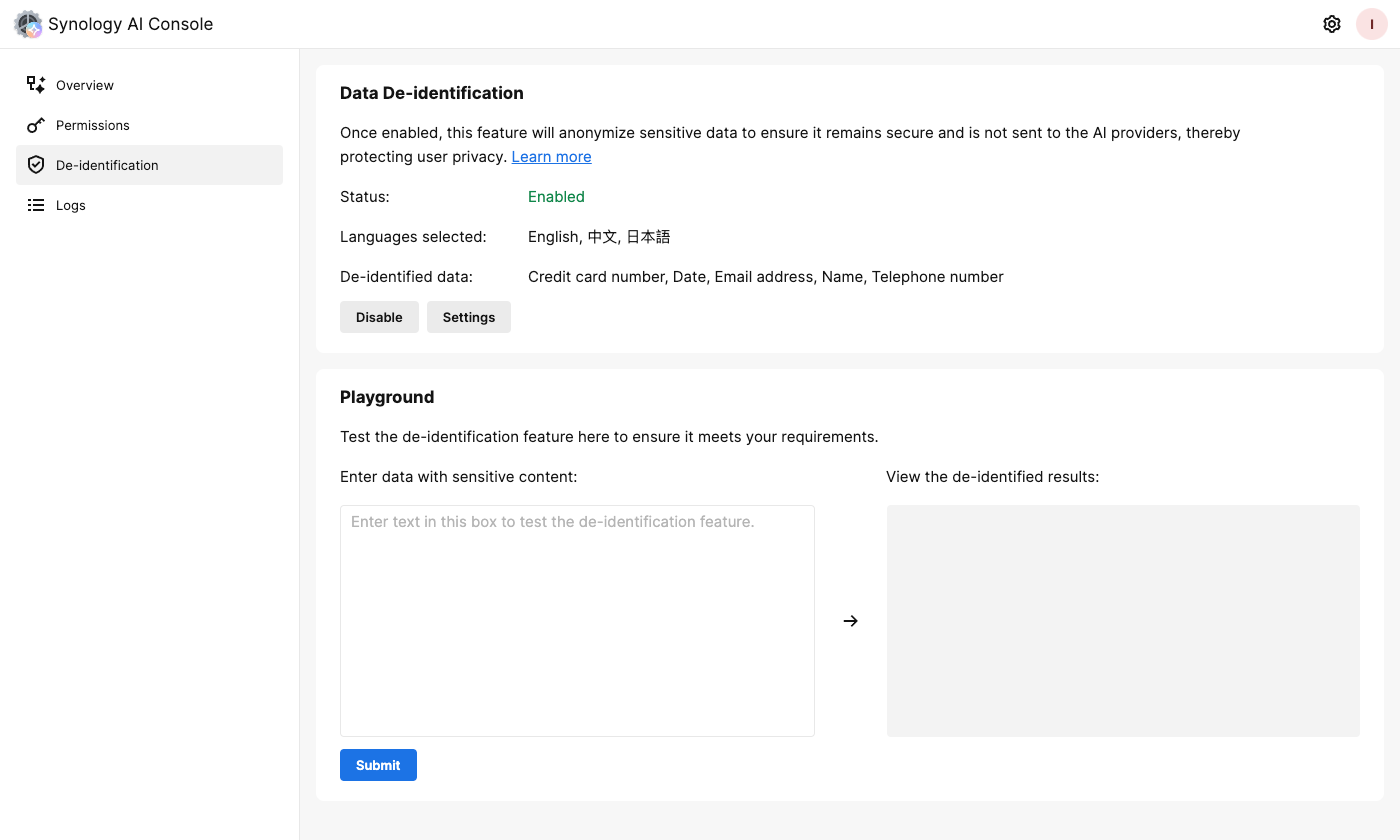The width and height of the screenshot is (1400, 840).
Task: Follow the Learn more link
Action: click(x=551, y=157)
